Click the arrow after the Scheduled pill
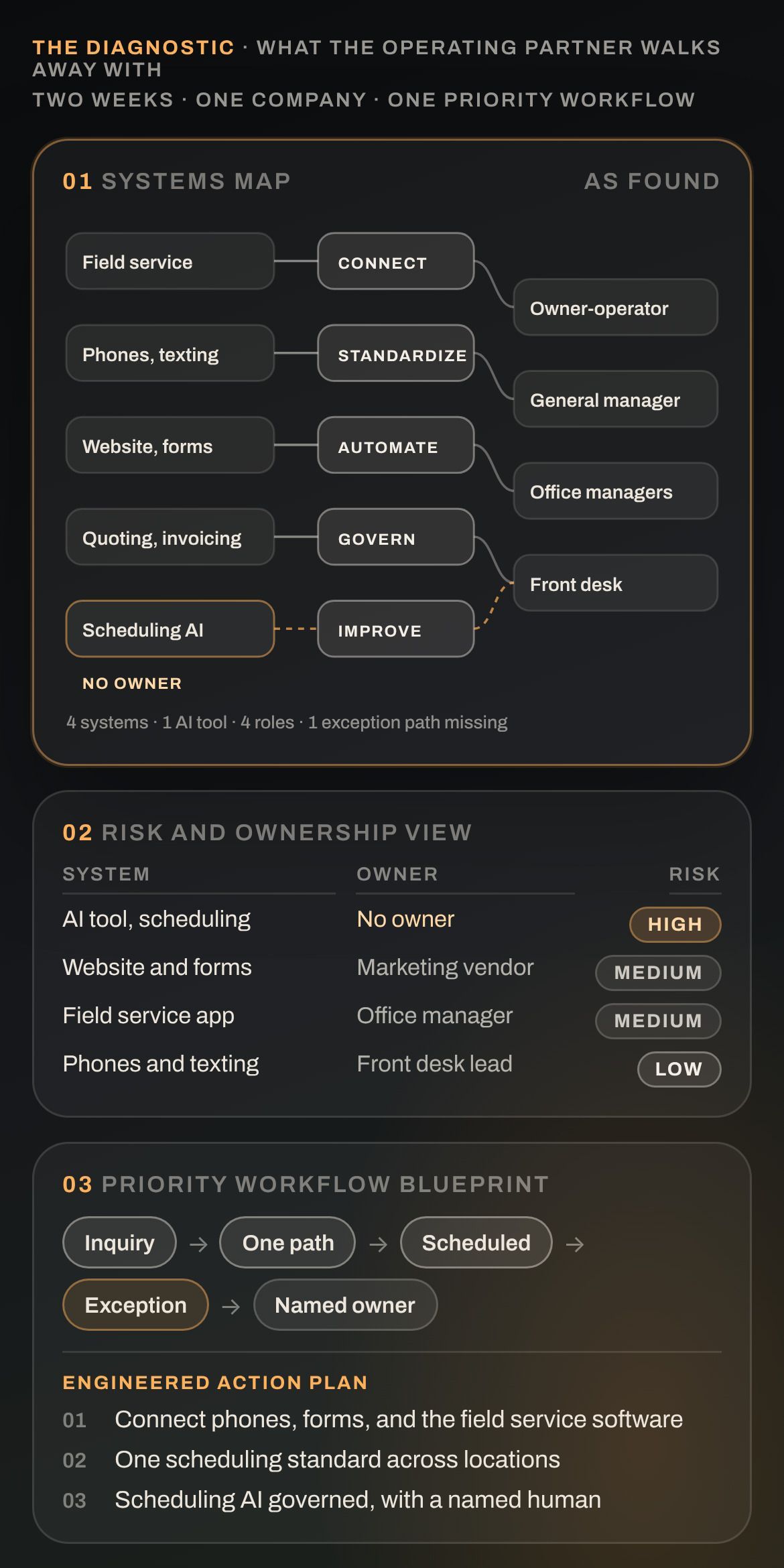The width and height of the screenshot is (784, 1568). [x=575, y=1244]
